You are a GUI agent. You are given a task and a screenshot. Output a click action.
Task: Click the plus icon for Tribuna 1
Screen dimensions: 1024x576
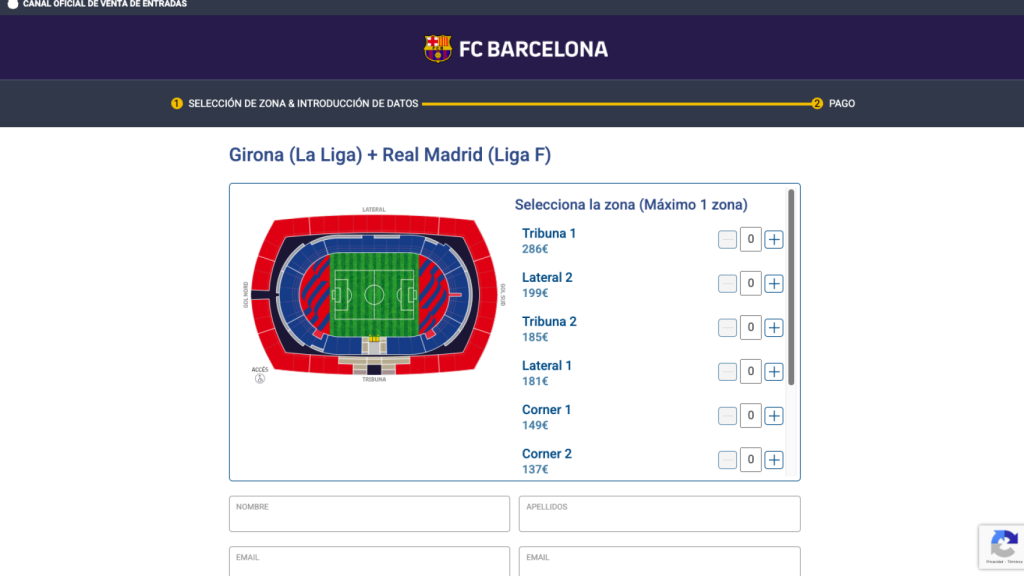point(773,239)
